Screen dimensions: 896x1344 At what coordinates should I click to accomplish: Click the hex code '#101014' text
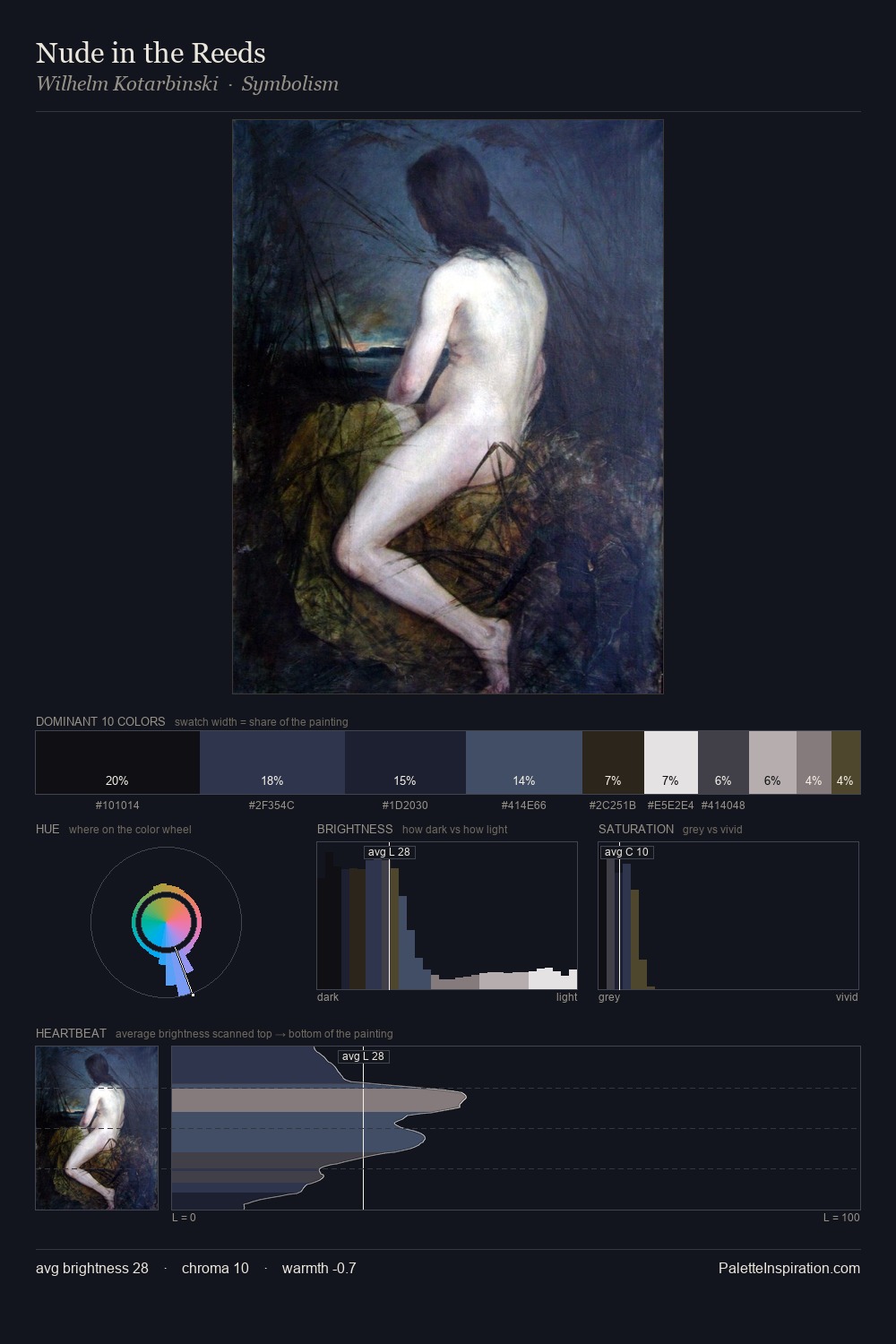pos(117,806)
